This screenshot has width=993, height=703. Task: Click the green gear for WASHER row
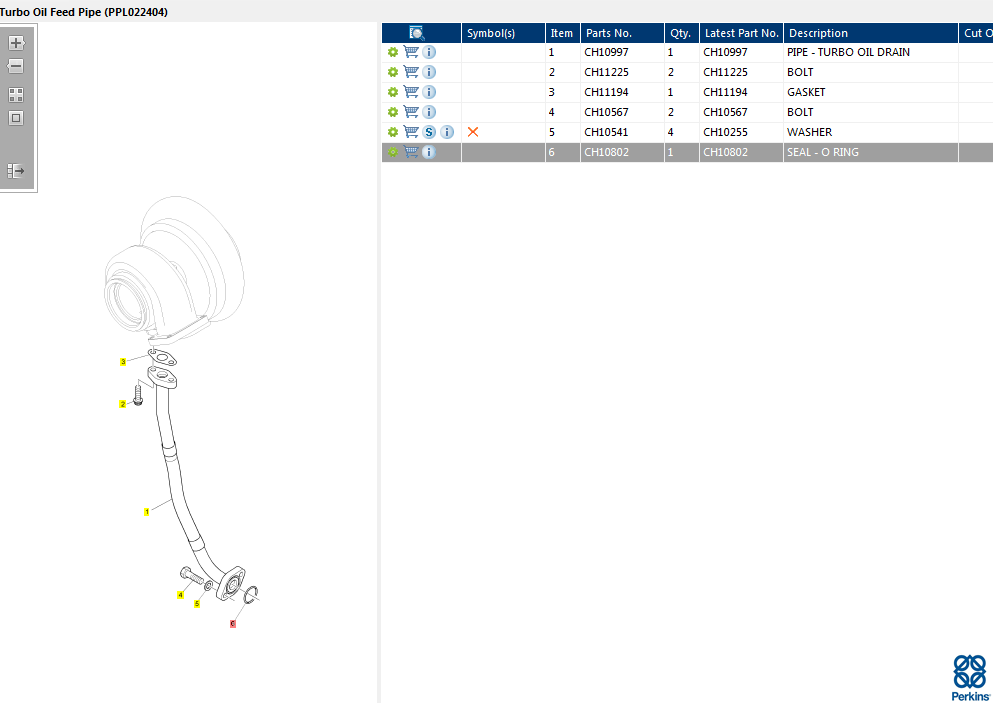393,132
